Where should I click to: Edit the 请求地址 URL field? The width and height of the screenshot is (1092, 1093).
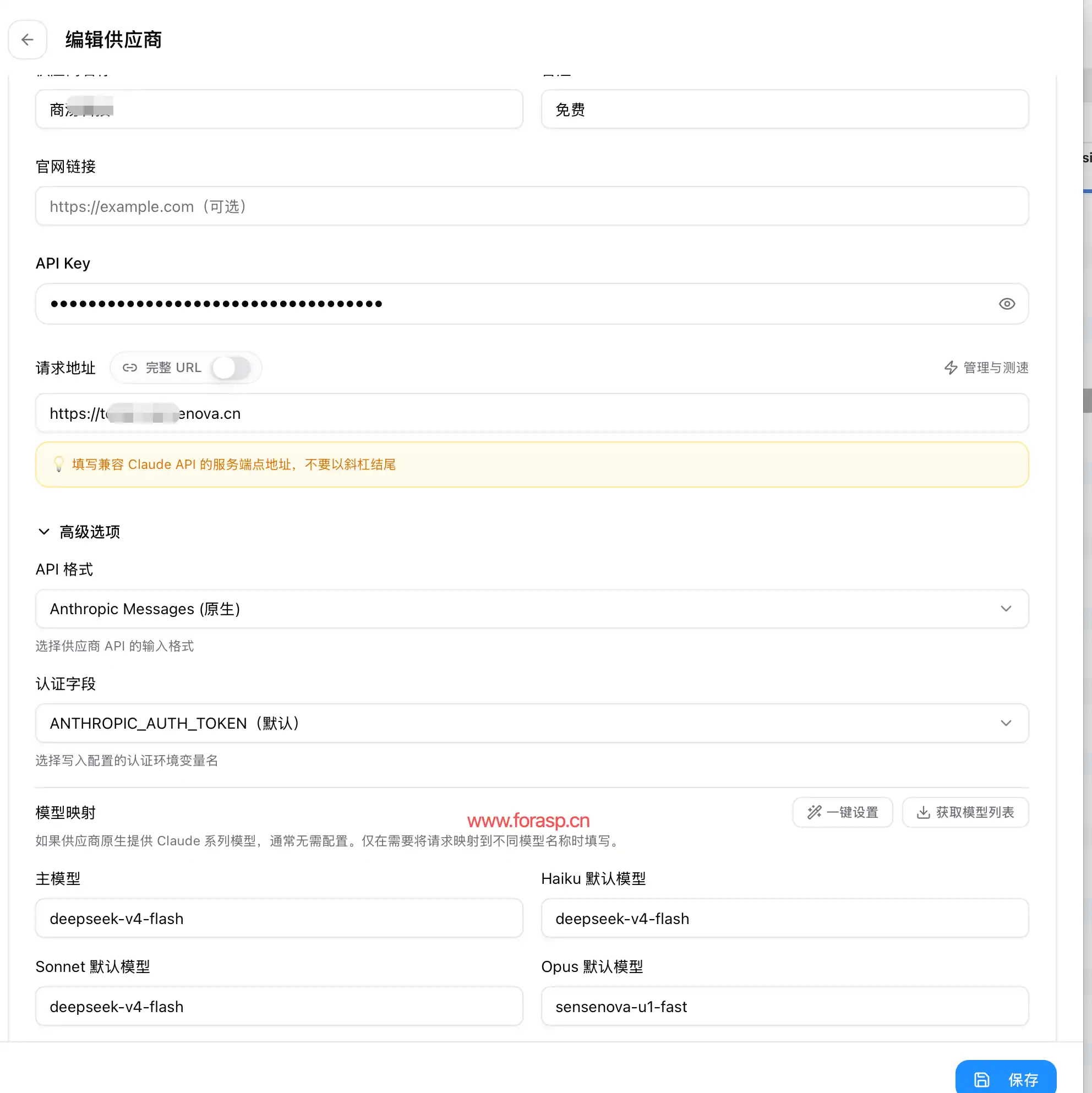[532, 413]
